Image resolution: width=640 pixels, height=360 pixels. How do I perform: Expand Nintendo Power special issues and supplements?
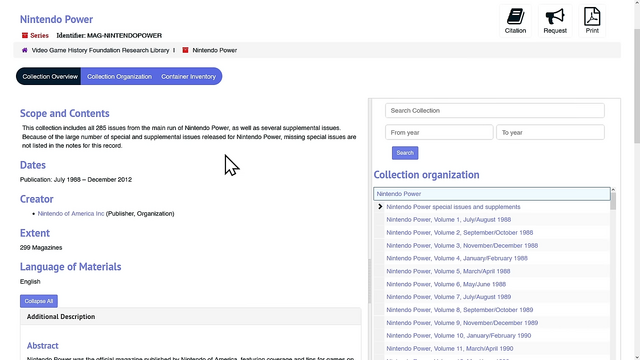[380, 207]
